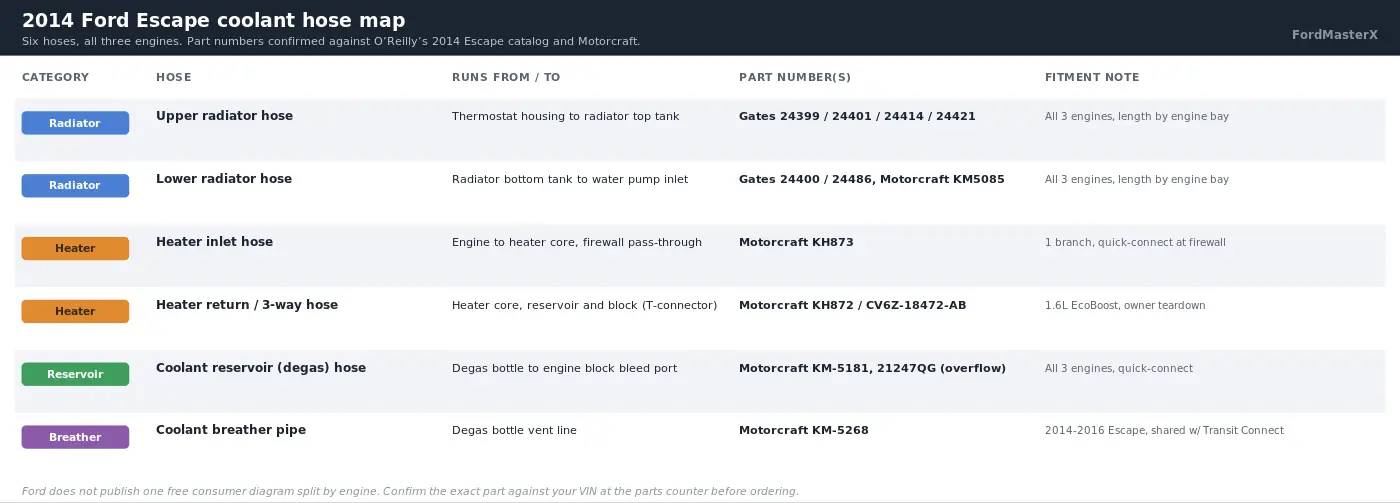Click '2014-2016 Escape, shared w/ Transit Connect'
1400x503 pixels.
coord(1164,431)
